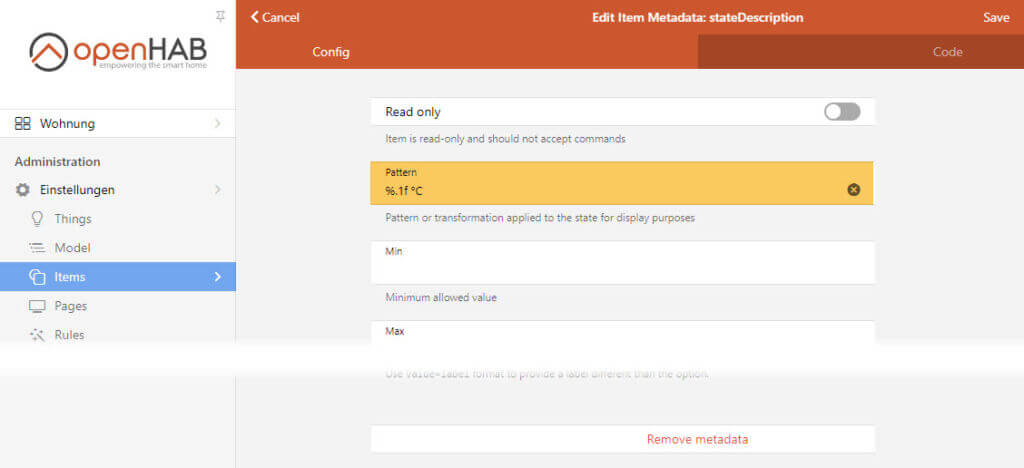The image size is (1024, 468).
Task: Clear the Pattern field with the X icon
Action: [x=854, y=190]
